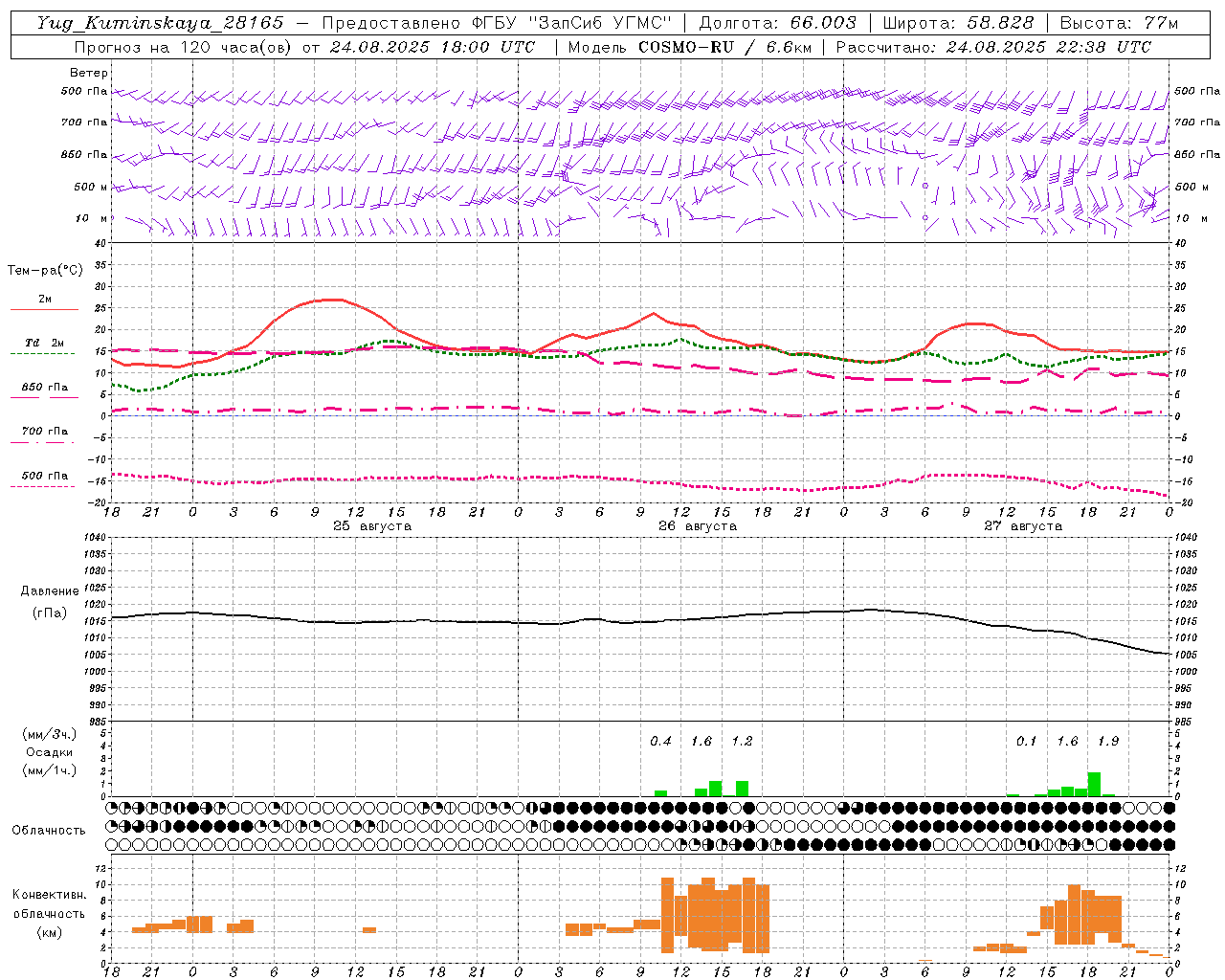Click the dotted pink line sample under the 500 гПа legend entry
This screenshot has width=1225, height=980.
point(42,486)
